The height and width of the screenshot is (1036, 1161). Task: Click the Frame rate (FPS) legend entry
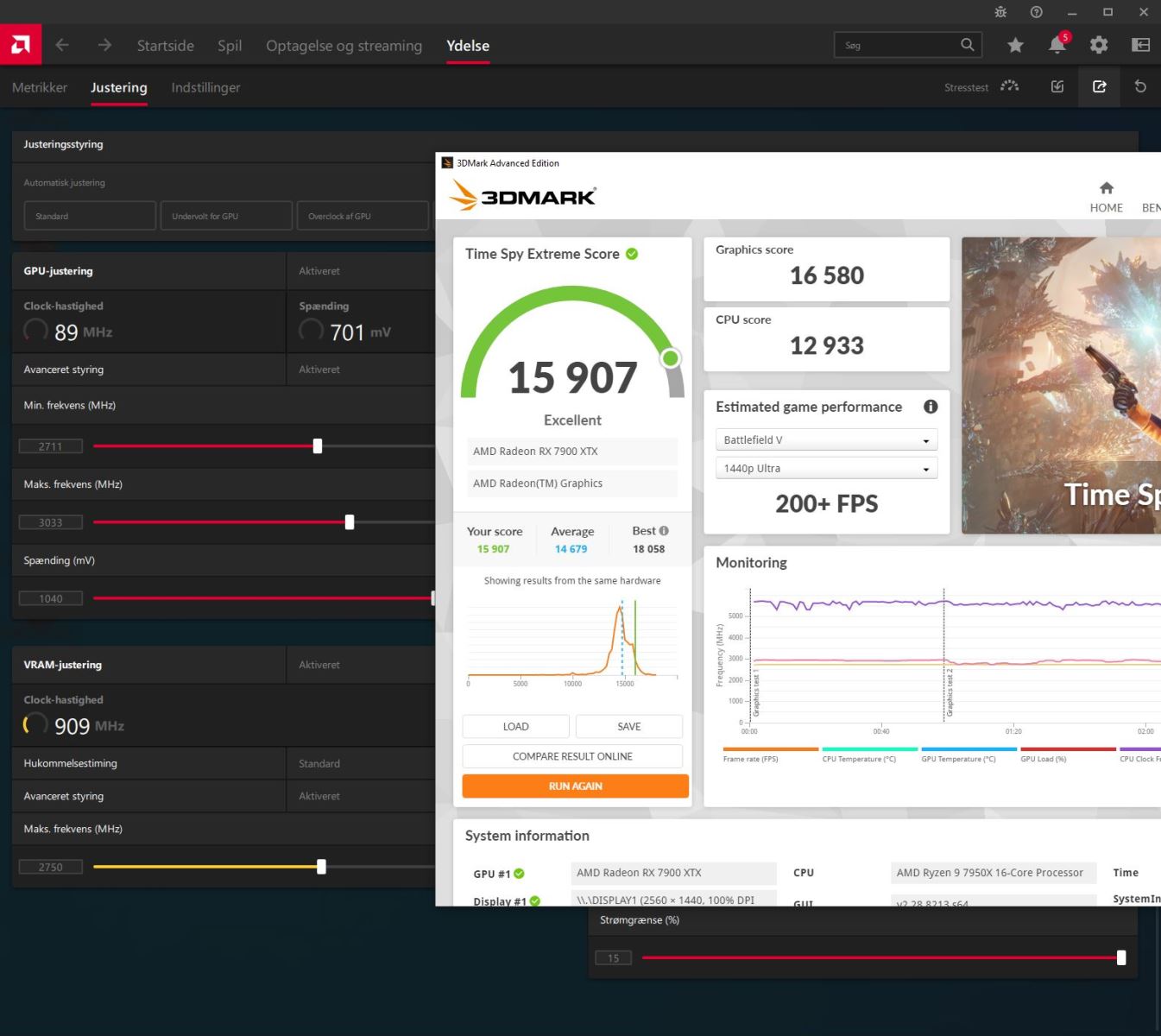[x=770, y=755]
